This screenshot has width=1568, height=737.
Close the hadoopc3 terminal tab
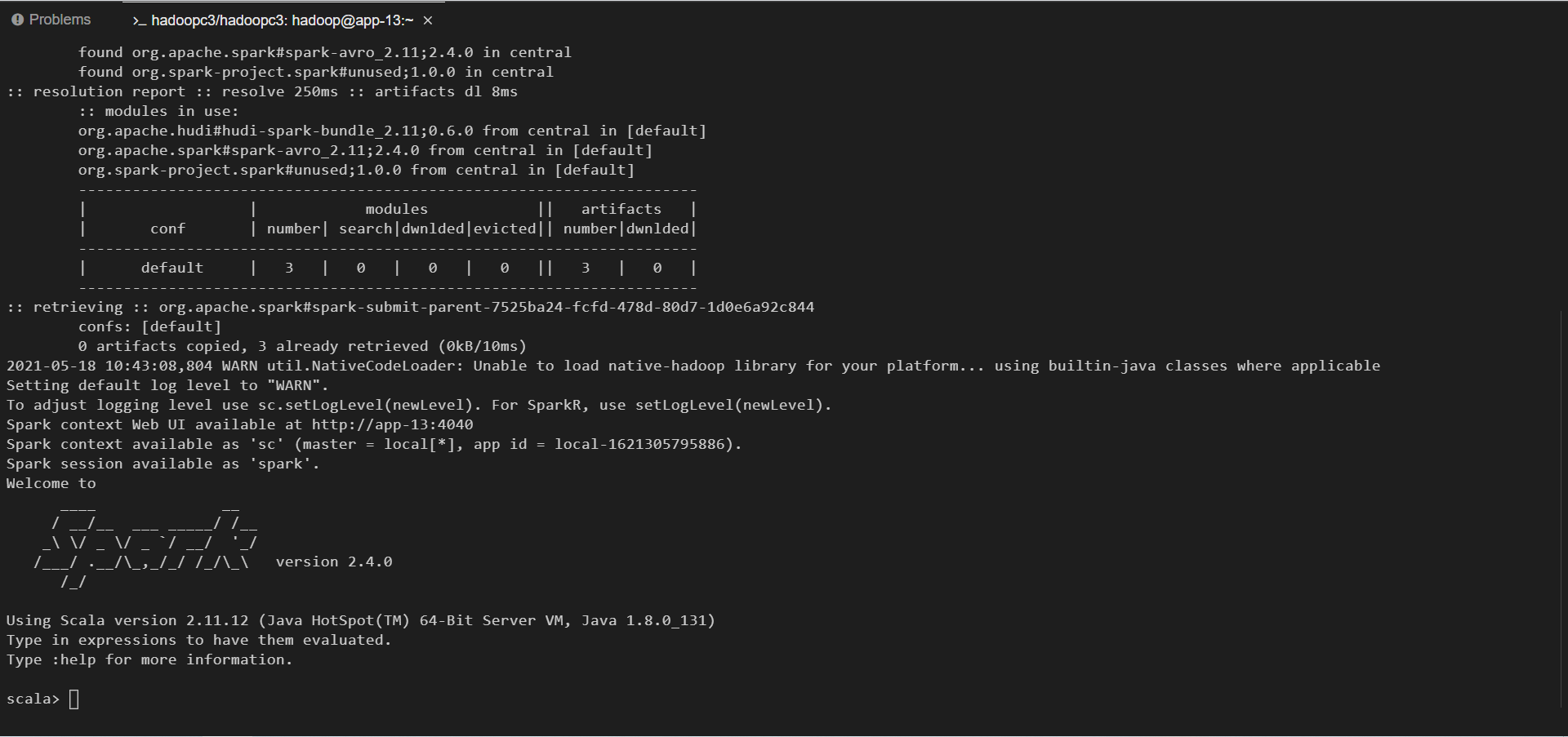[x=428, y=20]
